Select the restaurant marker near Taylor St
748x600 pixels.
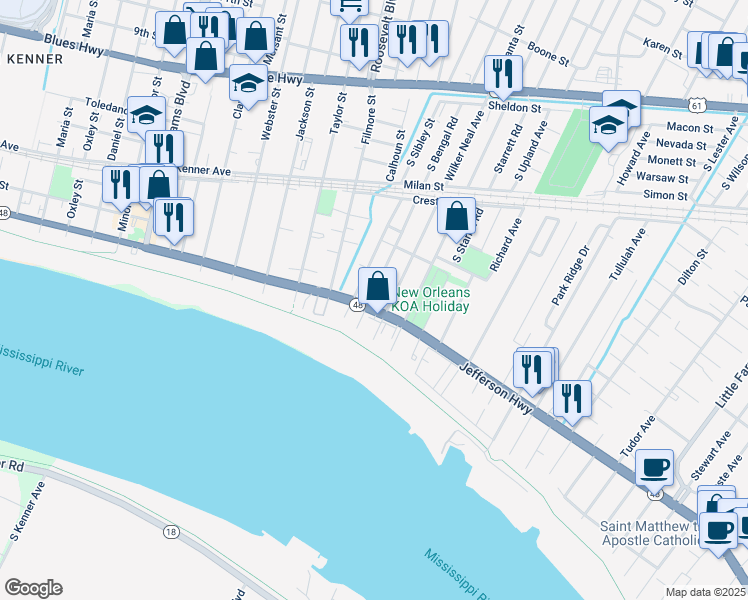point(360,46)
